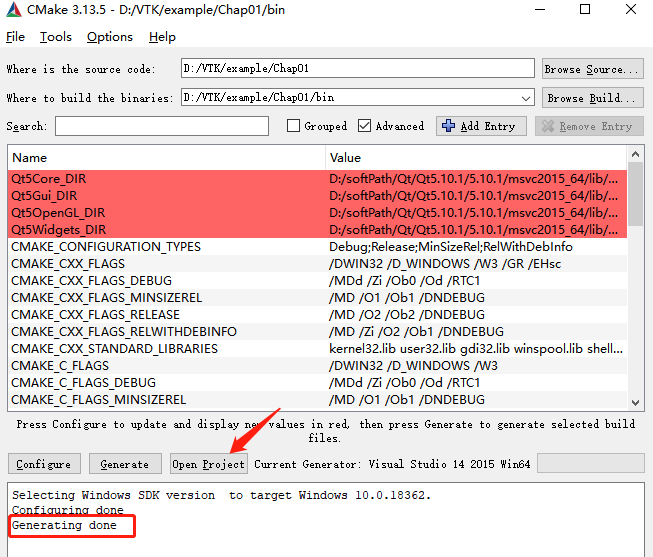
Task: Open the File menu
Action: click(x=15, y=37)
